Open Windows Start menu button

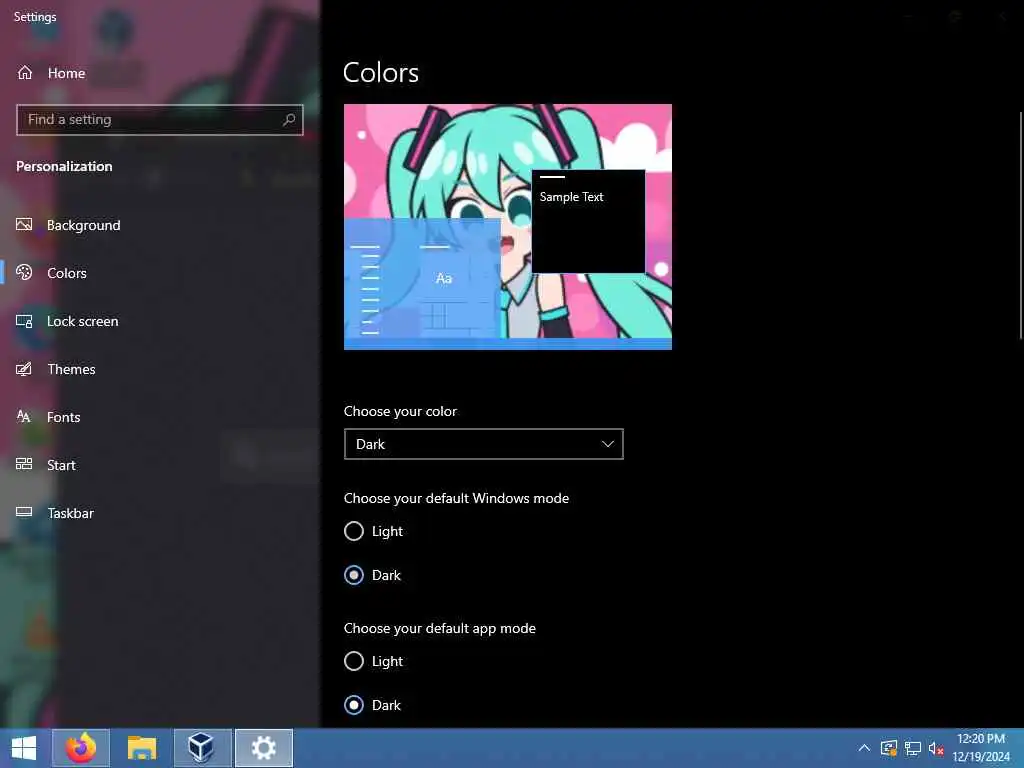24,748
